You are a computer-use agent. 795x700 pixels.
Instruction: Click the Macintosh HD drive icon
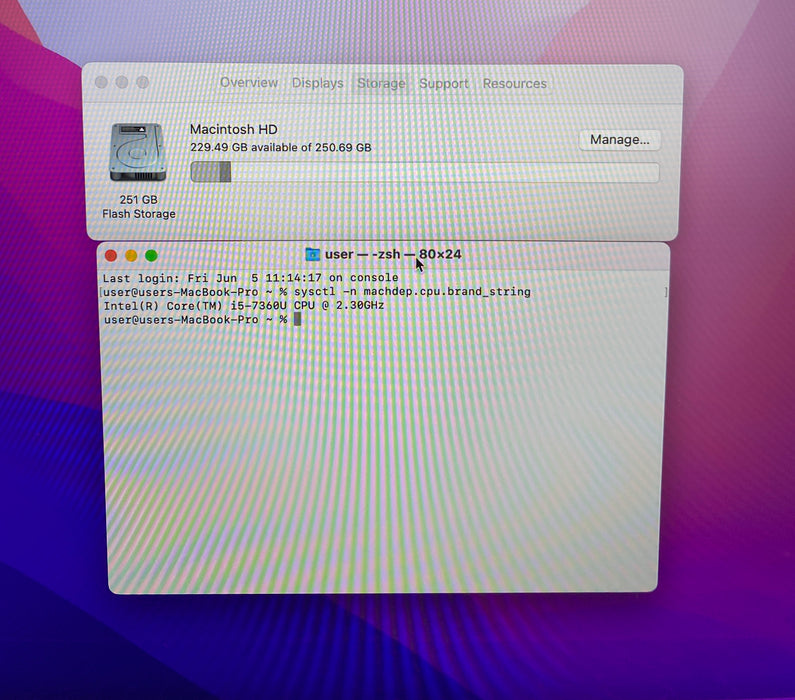(138, 152)
